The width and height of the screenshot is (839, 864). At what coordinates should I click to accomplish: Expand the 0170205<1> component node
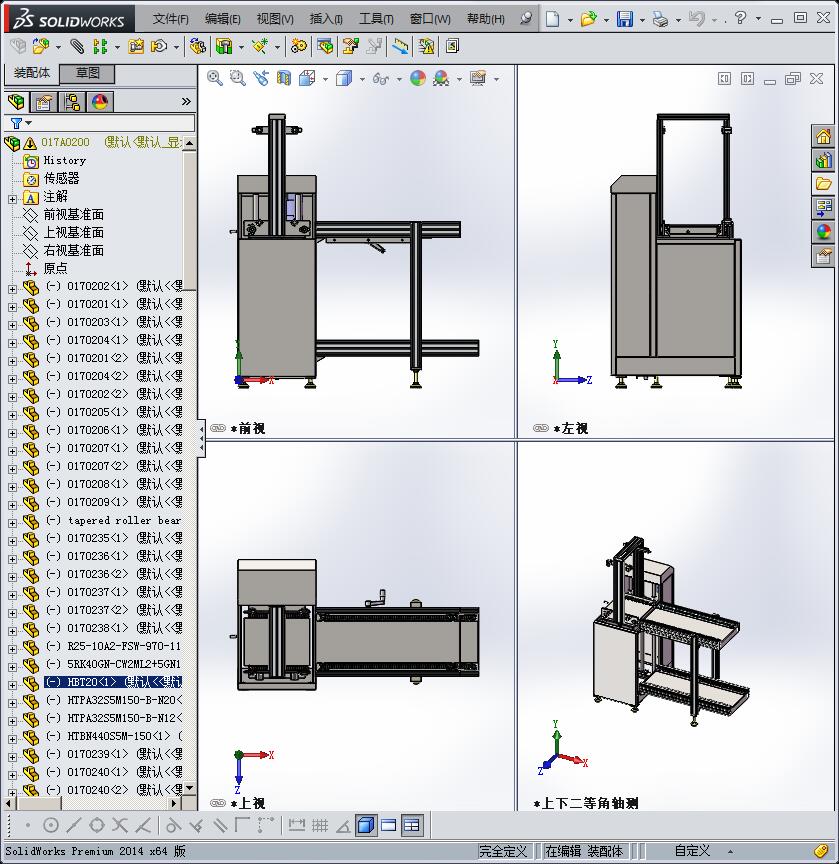[12, 415]
